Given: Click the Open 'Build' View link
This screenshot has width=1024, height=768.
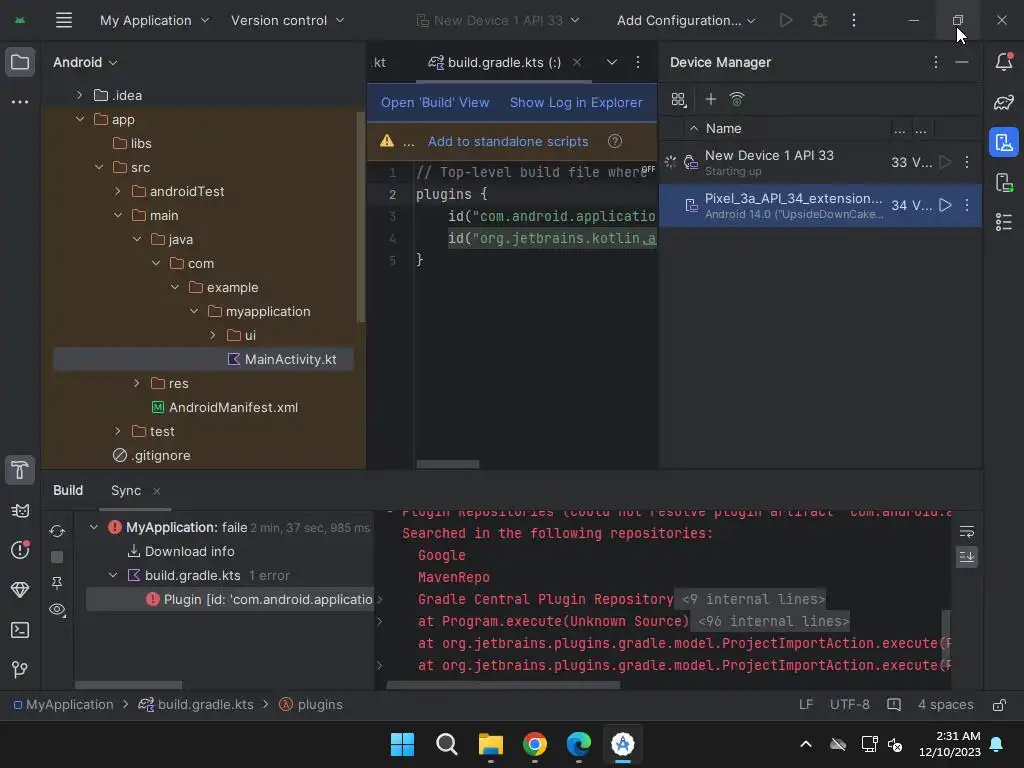Looking at the screenshot, I should [435, 103].
